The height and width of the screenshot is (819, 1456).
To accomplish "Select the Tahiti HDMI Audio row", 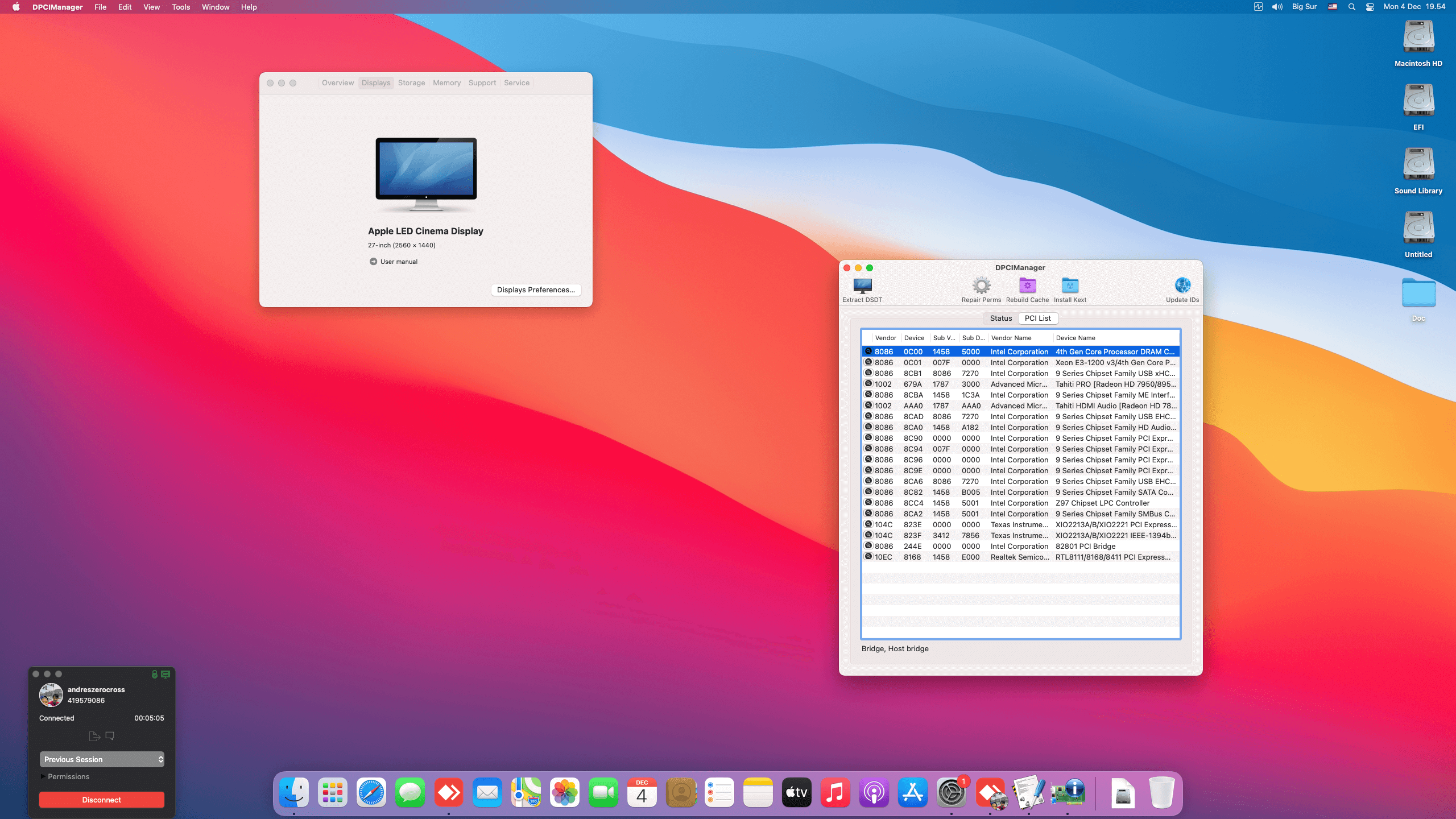I will click(x=1021, y=406).
